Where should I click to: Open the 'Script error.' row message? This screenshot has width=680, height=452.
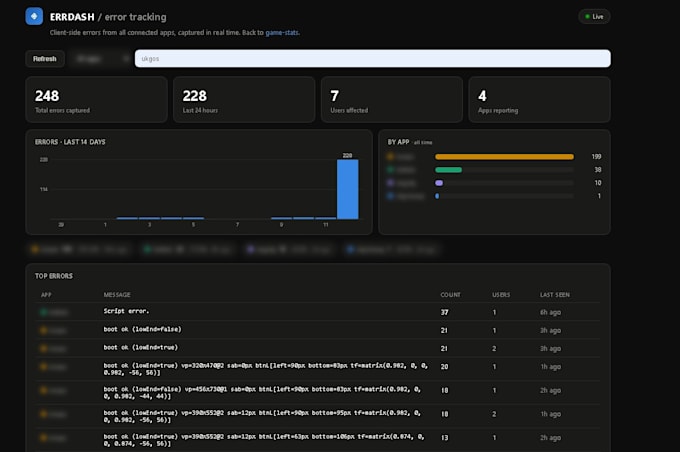pyautogui.click(x=126, y=311)
